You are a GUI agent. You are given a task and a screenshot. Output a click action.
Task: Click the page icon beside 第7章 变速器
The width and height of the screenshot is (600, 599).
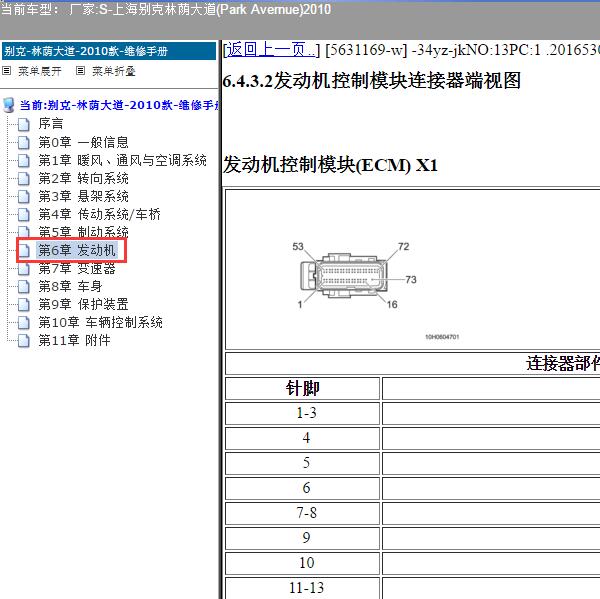coord(24,269)
